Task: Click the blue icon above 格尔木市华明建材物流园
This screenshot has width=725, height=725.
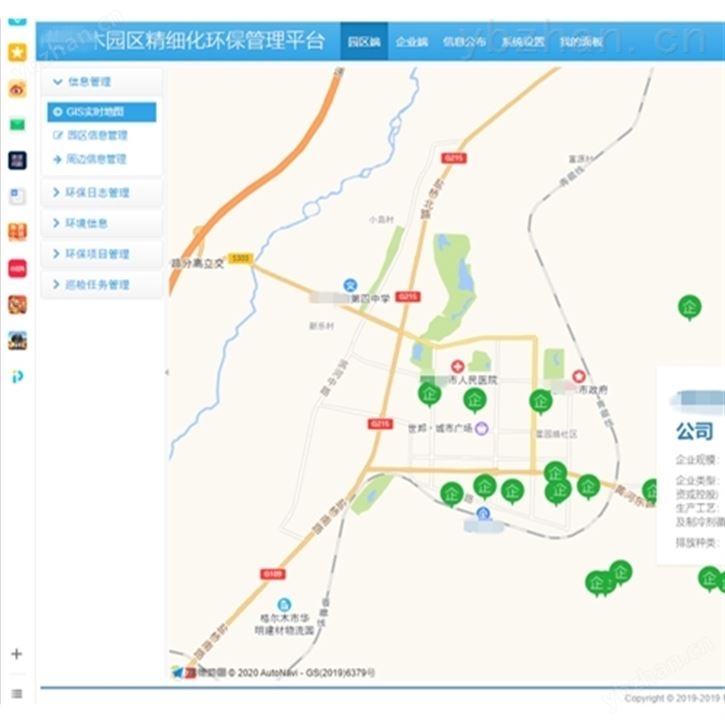Action: tap(284, 604)
